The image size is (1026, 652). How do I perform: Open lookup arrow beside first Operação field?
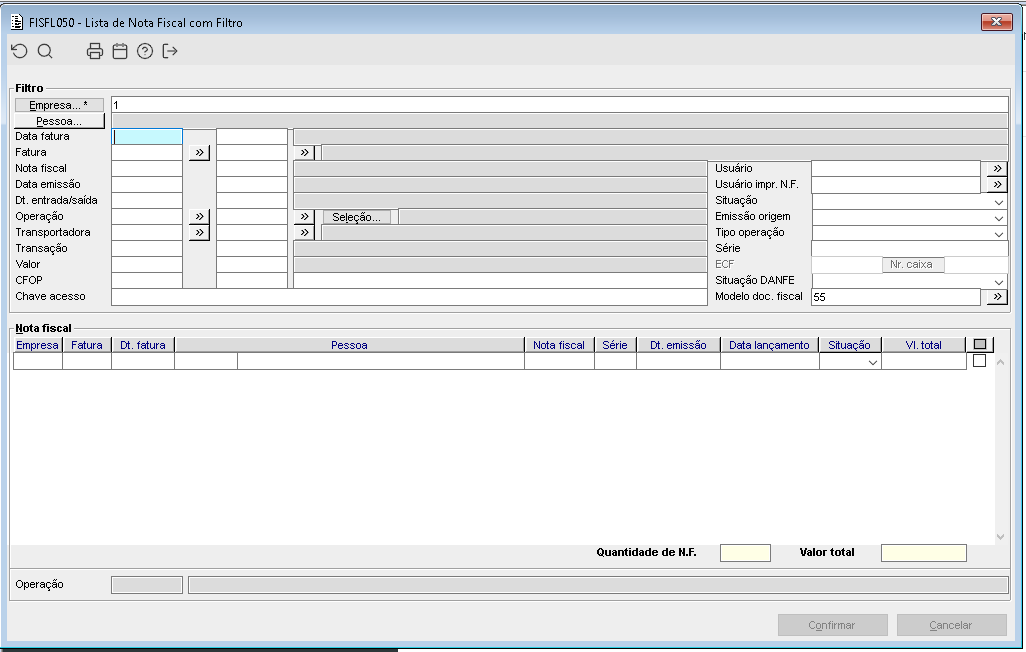click(x=199, y=217)
